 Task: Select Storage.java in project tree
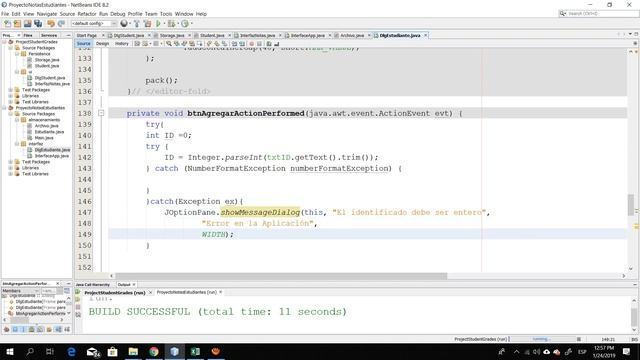pyautogui.click(x=47, y=60)
